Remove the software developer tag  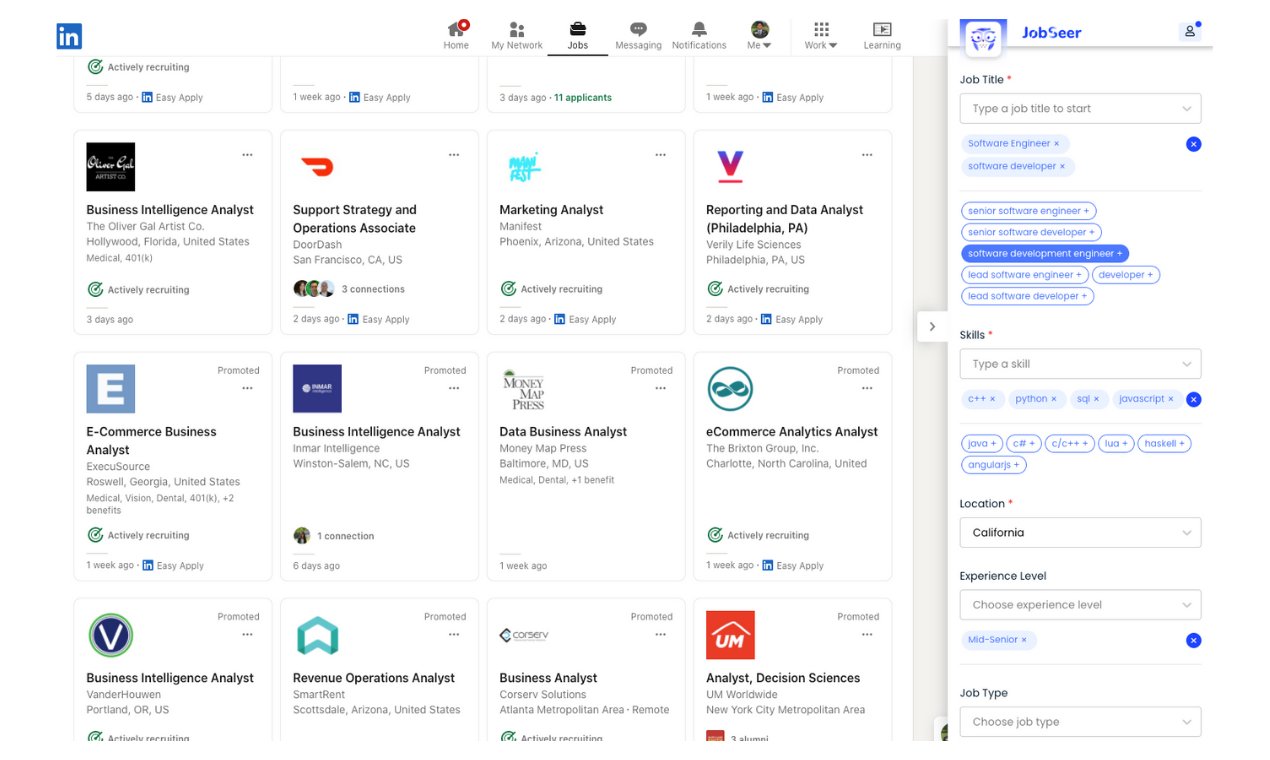[x=1062, y=167]
